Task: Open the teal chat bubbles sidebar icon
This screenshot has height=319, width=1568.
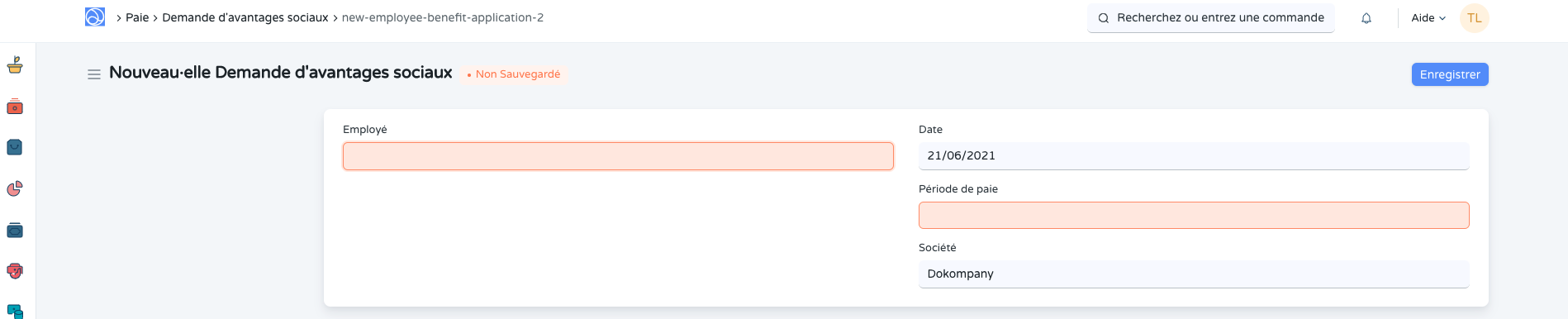Action: [x=15, y=312]
